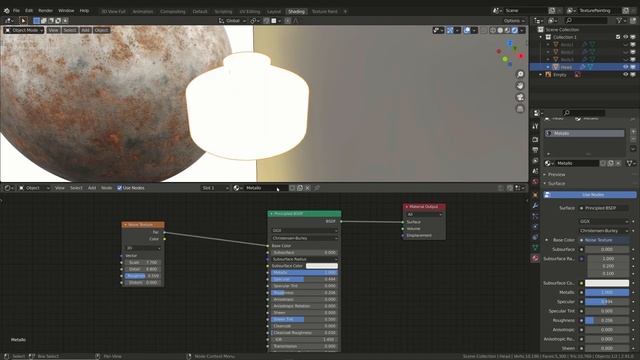Collapse the Surface panel

[556, 184]
